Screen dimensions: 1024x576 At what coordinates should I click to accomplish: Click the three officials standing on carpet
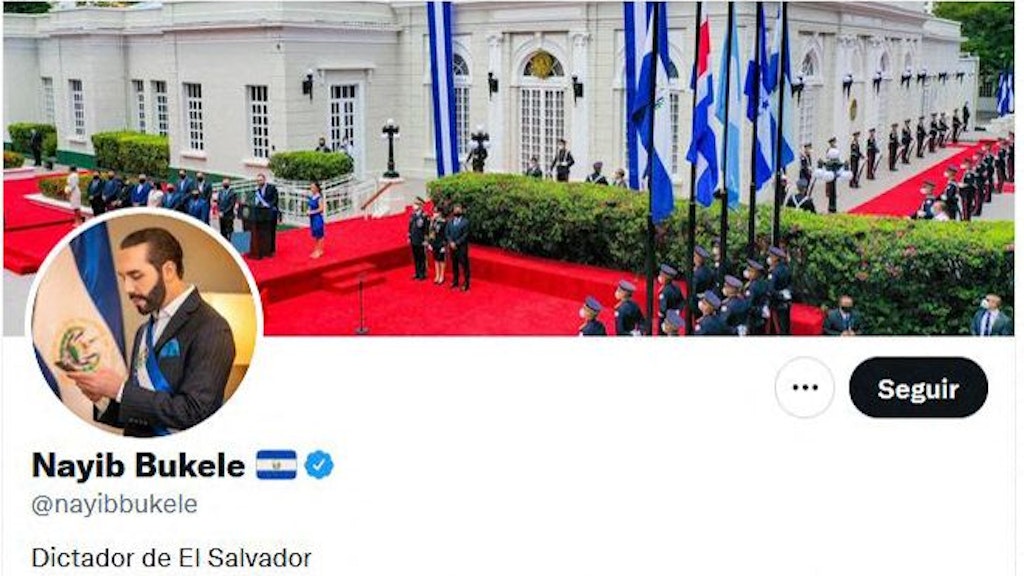pyautogui.click(x=439, y=244)
